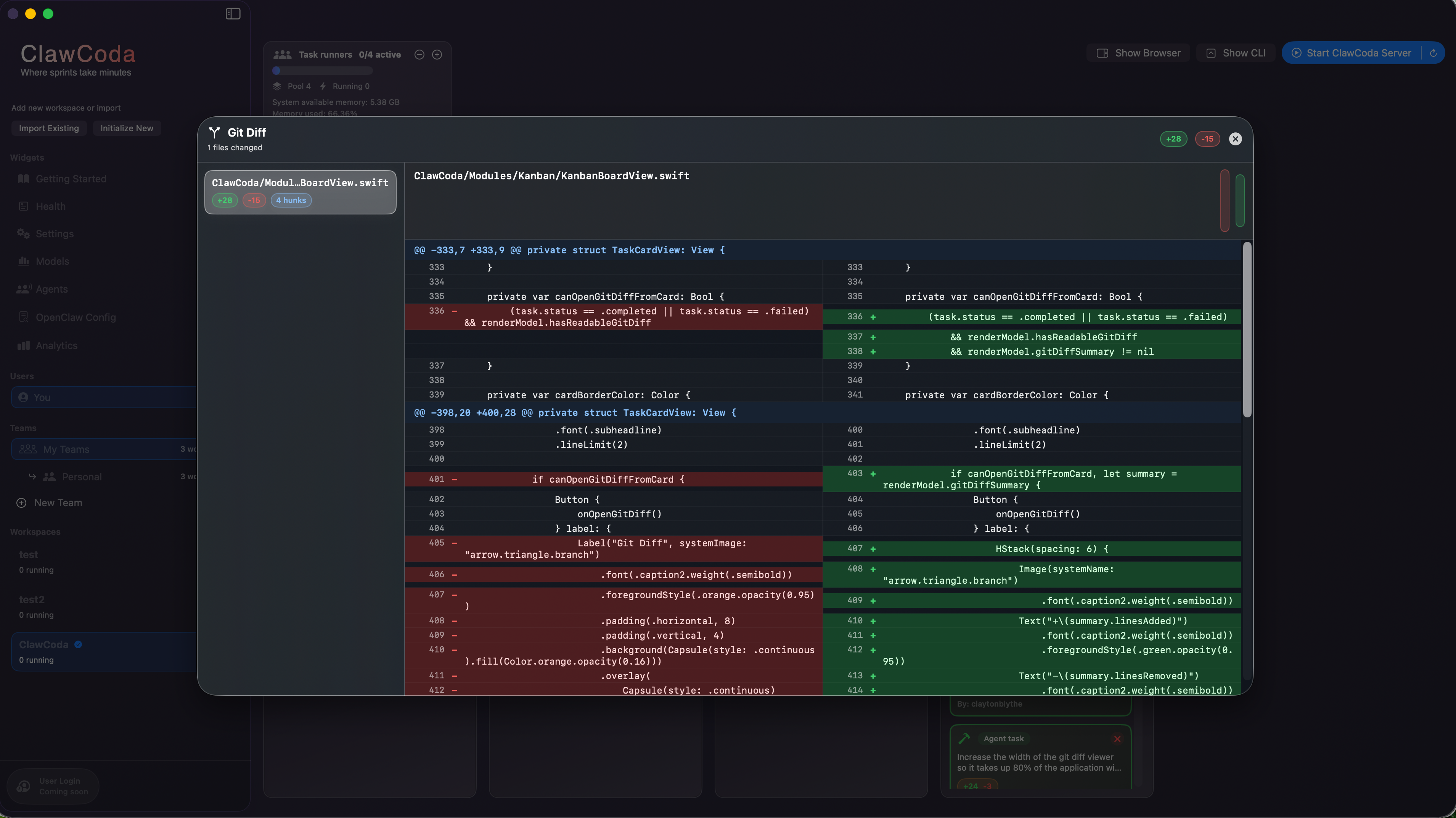
Task: Click the New Team button
Action: (x=50, y=503)
